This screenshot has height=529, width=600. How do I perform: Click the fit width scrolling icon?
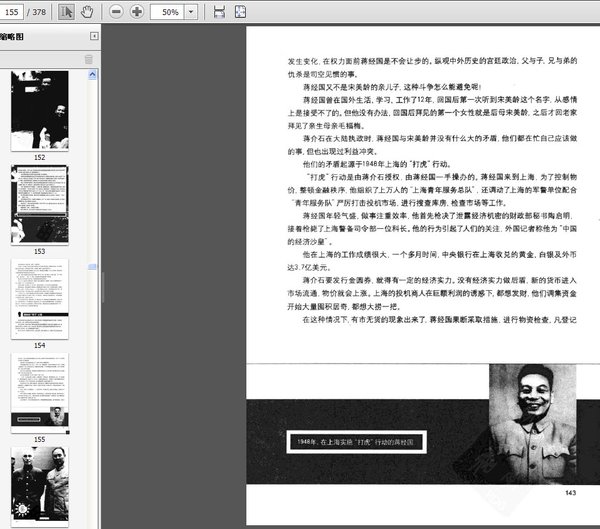coord(219,12)
